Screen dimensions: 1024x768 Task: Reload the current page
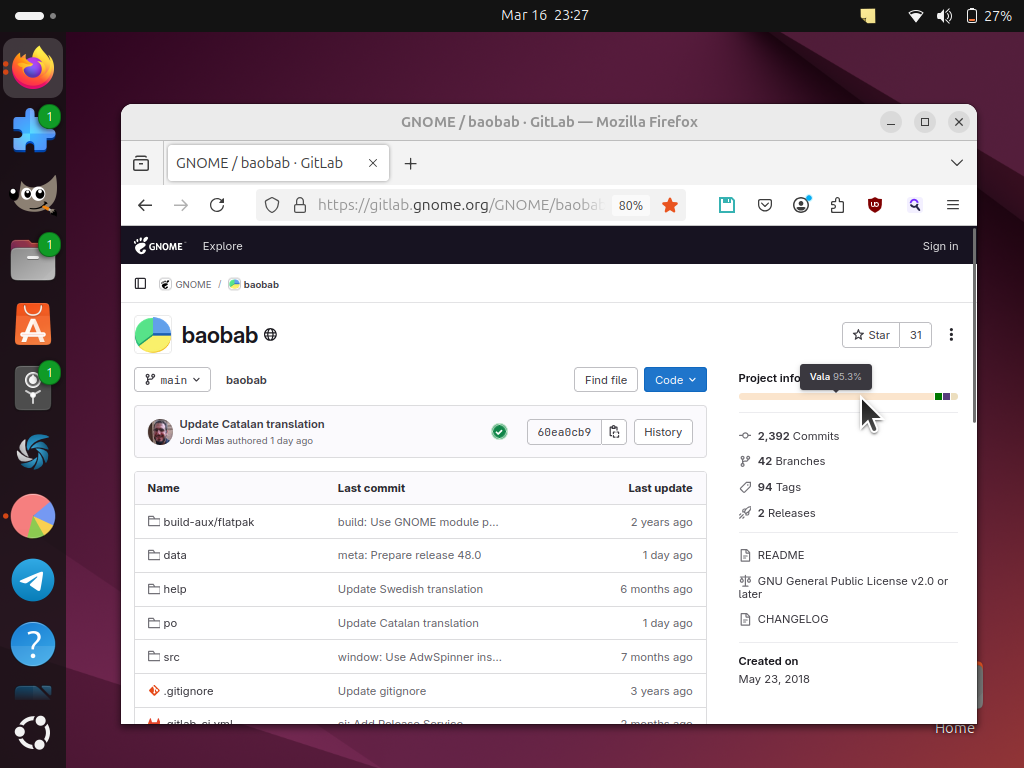tap(217, 205)
